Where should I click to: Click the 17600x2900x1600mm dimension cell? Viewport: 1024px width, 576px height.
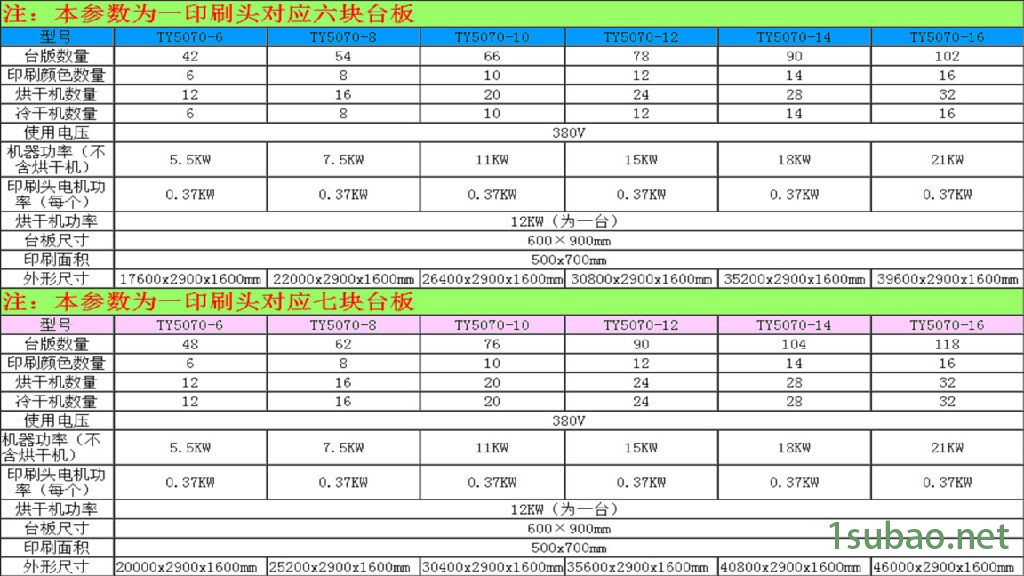(x=190, y=279)
